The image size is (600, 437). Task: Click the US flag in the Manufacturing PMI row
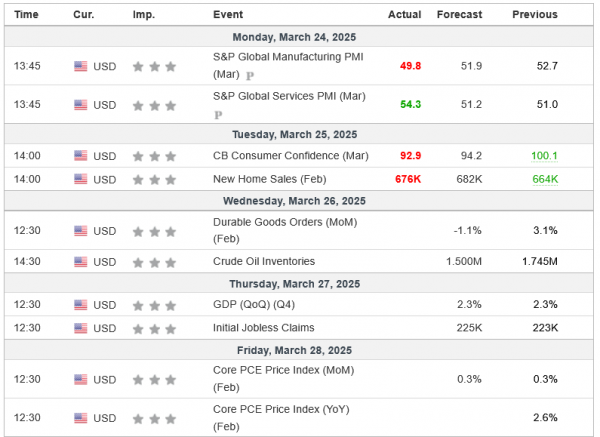81,66
